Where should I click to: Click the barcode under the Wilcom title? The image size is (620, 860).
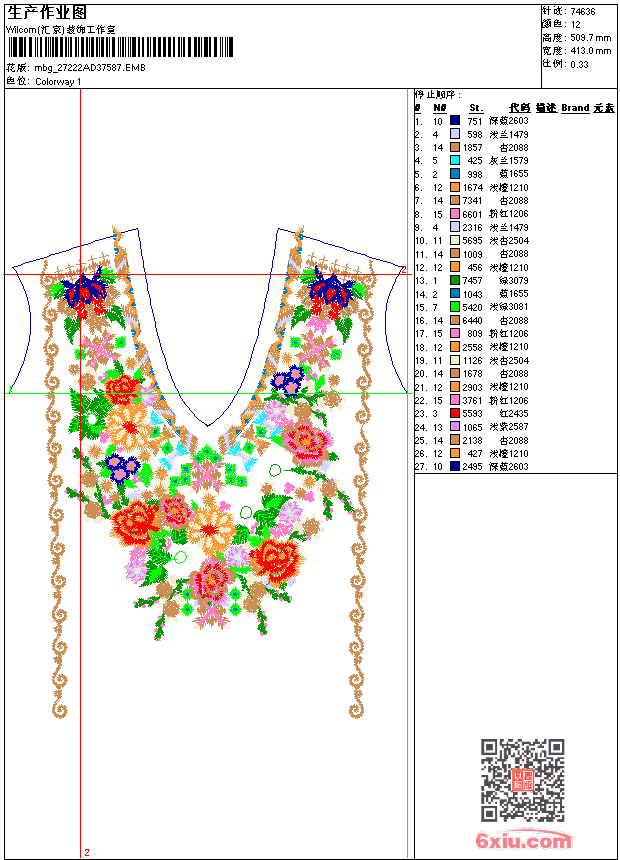[120, 47]
